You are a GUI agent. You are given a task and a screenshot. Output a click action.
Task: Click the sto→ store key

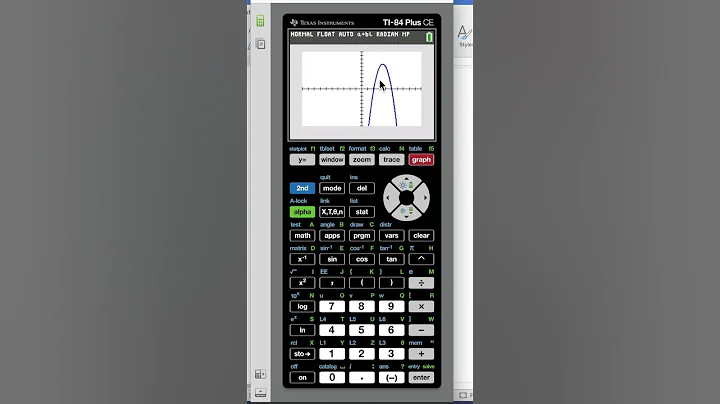[x=302, y=354]
